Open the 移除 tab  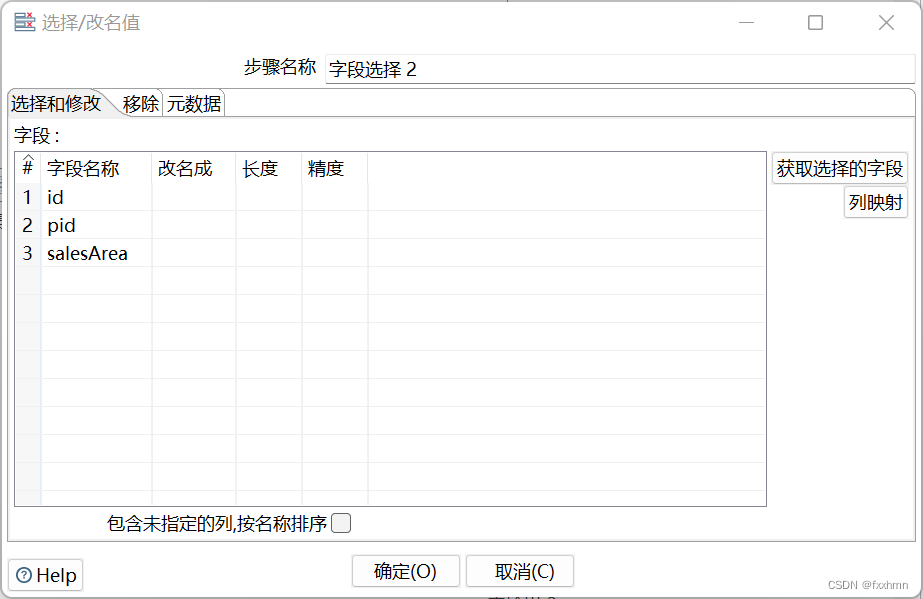coord(141,104)
